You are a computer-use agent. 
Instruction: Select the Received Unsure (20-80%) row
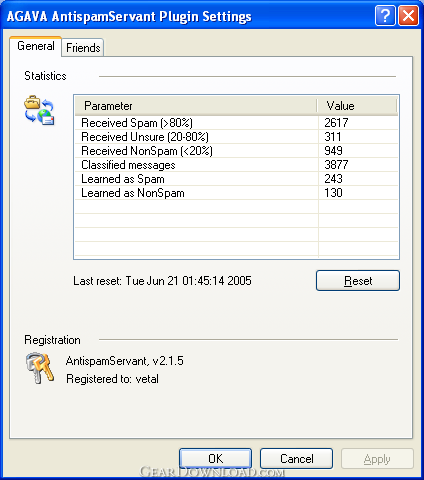(x=236, y=137)
